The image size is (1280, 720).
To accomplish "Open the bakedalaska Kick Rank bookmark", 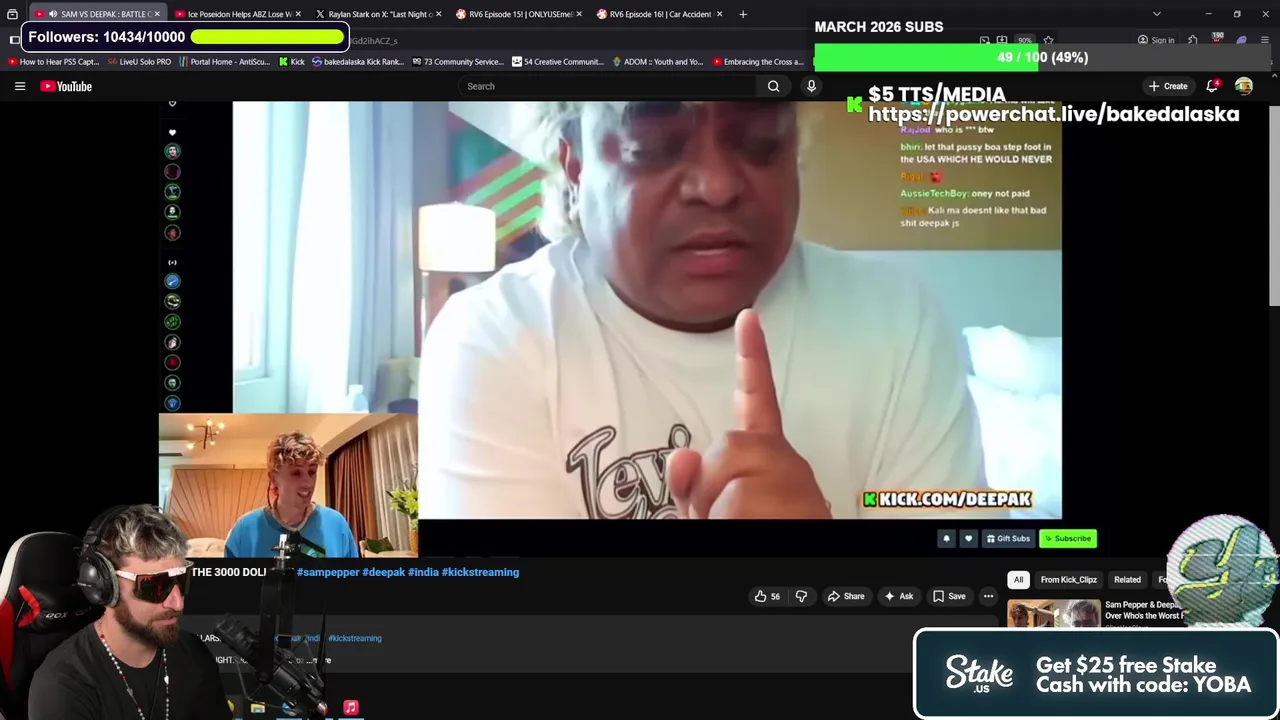I will (x=358, y=62).
